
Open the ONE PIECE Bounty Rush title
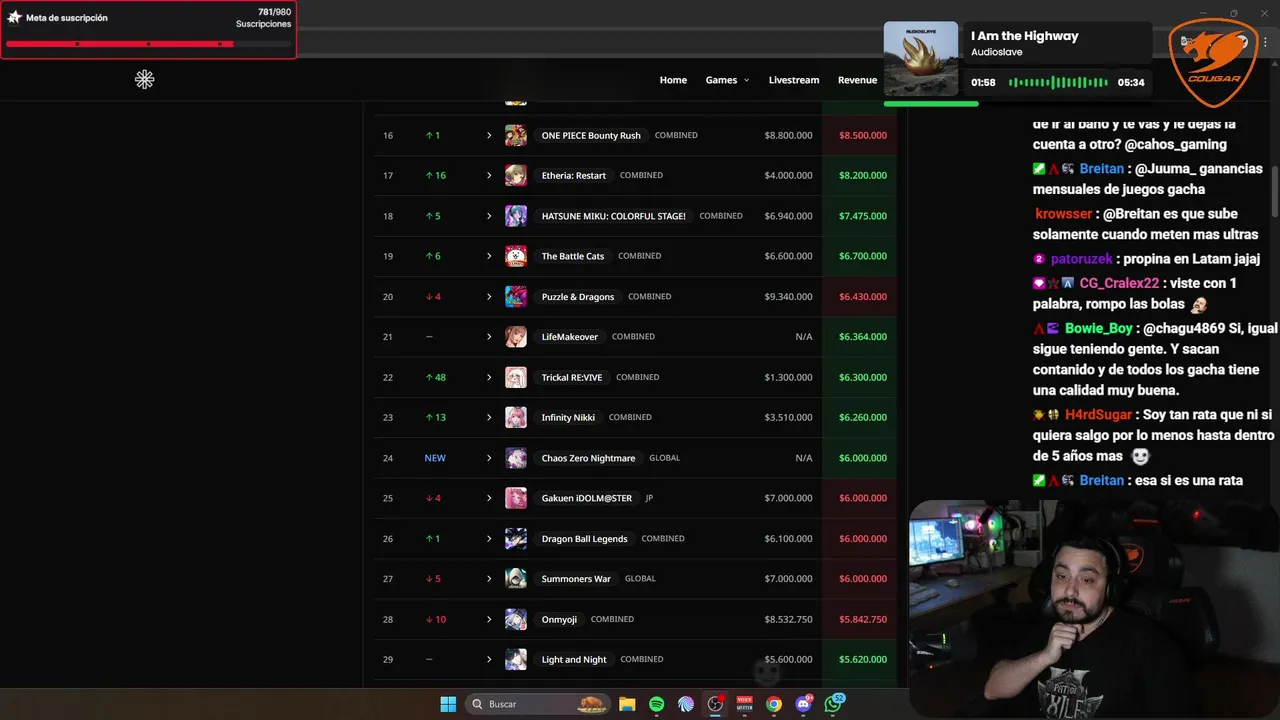(x=591, y=135)
